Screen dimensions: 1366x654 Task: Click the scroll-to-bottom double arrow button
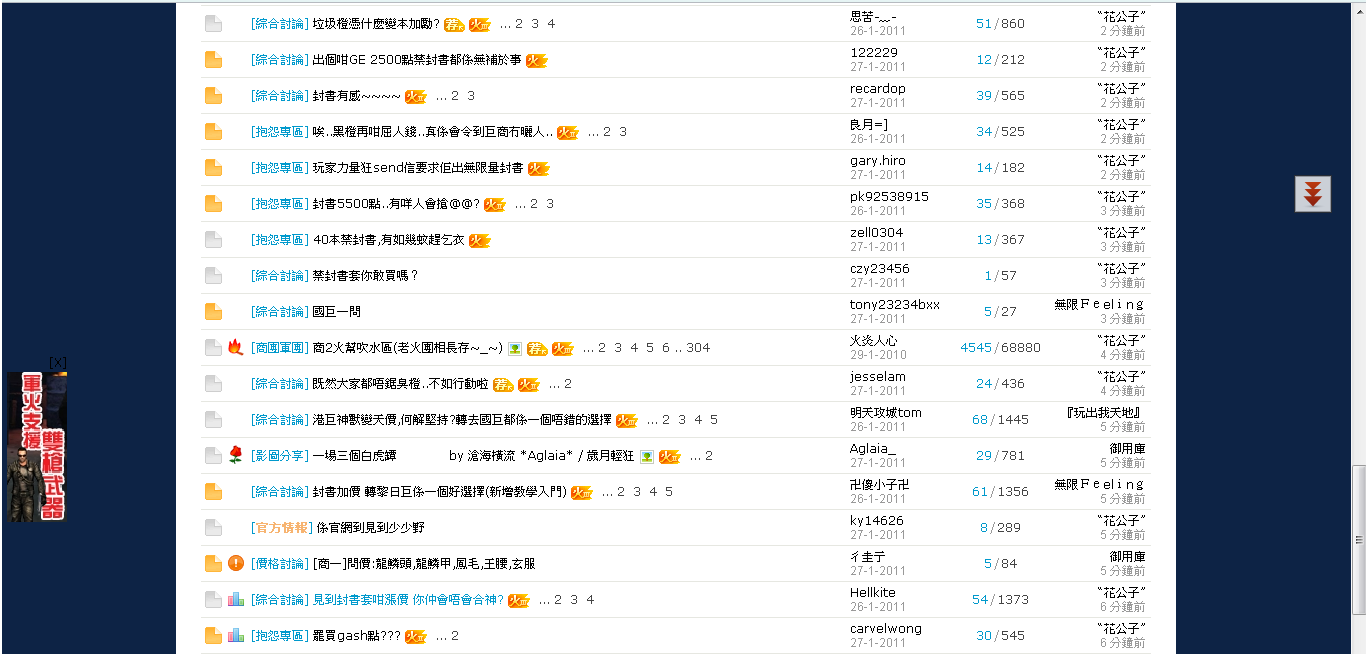[x=1313, y=194]
